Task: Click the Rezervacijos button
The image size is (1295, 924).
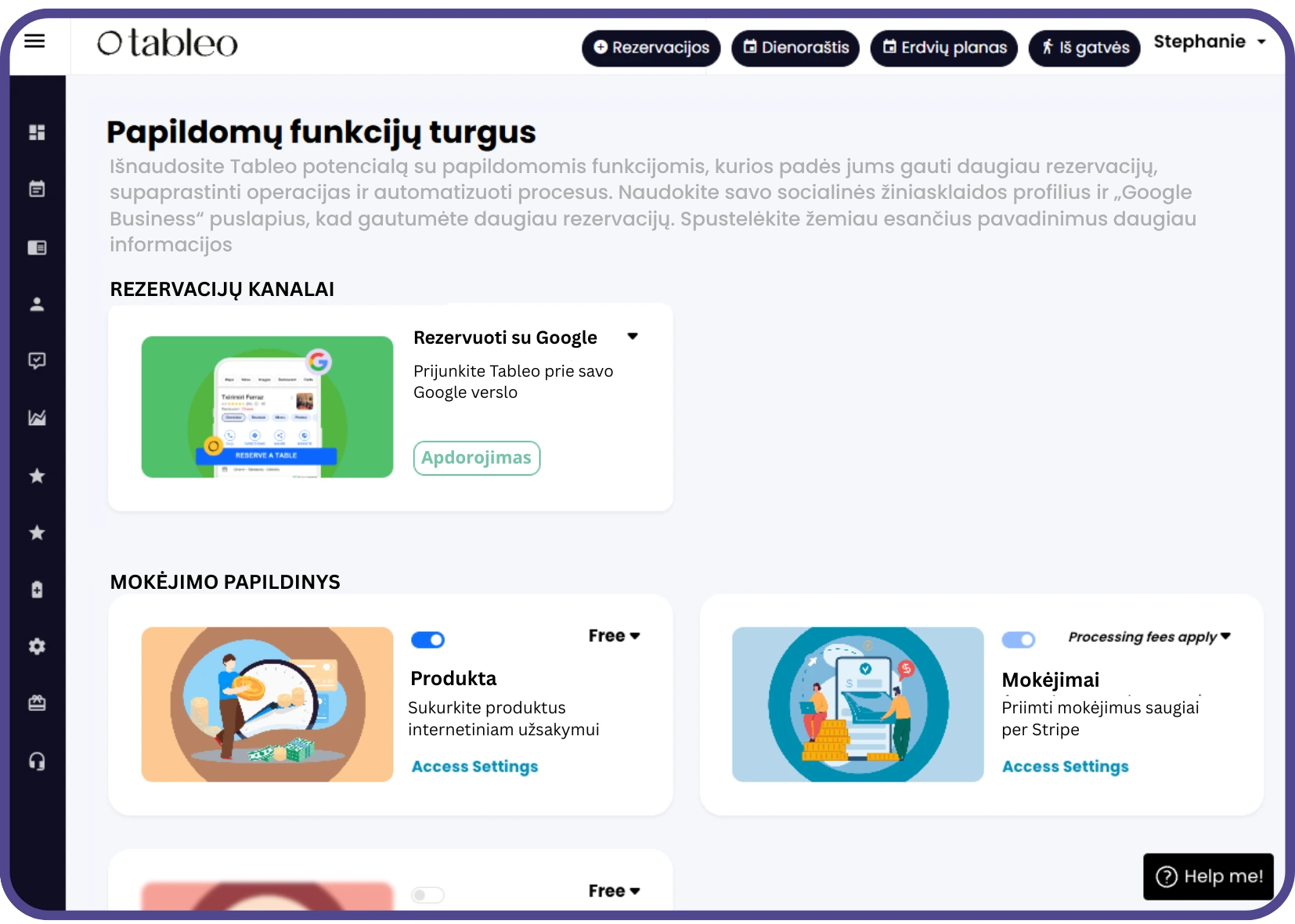Action: tap(651, 48)
